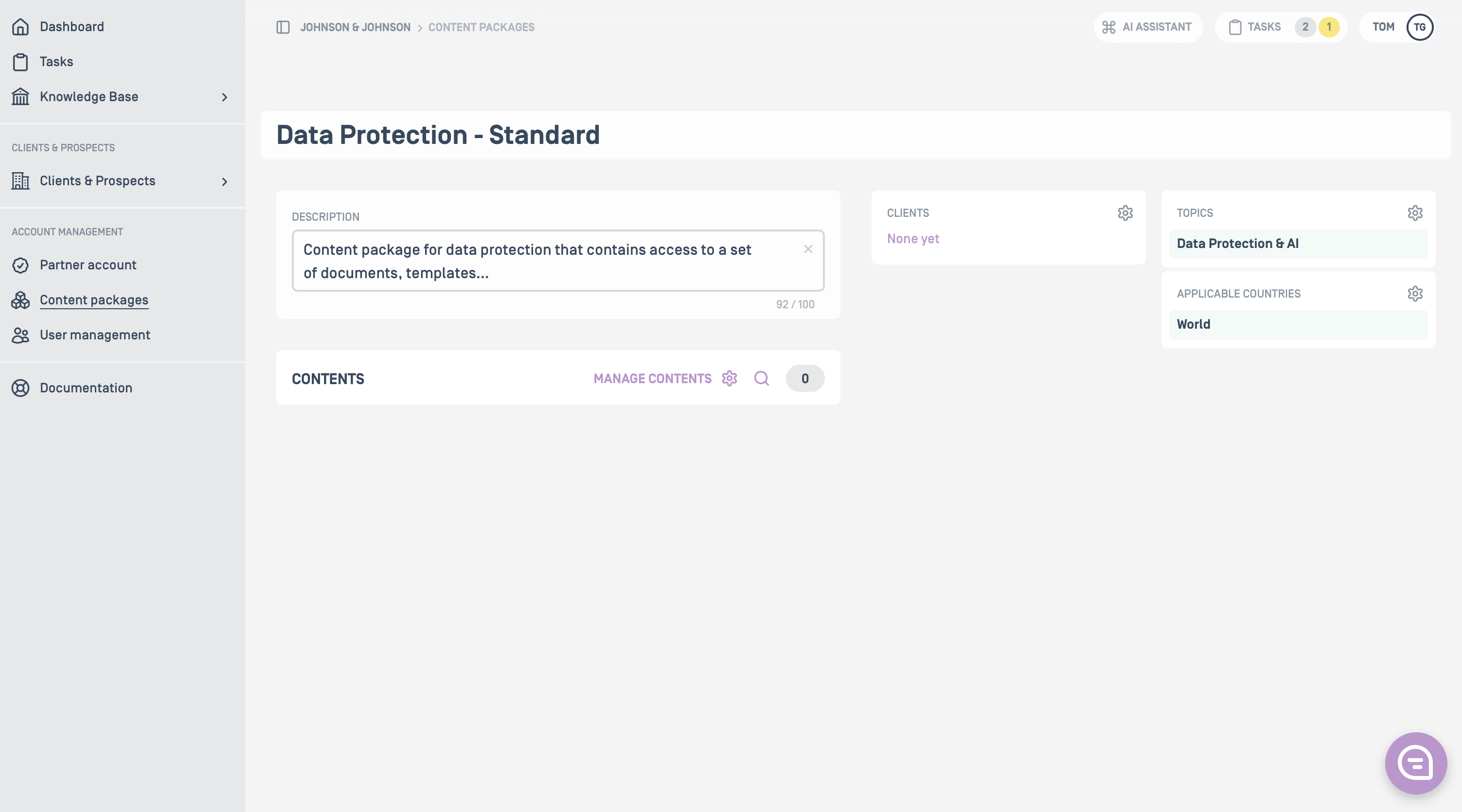The image size is (1462, 812).
Task: Click the Content packages cubes icon
Action: point(20,300)
